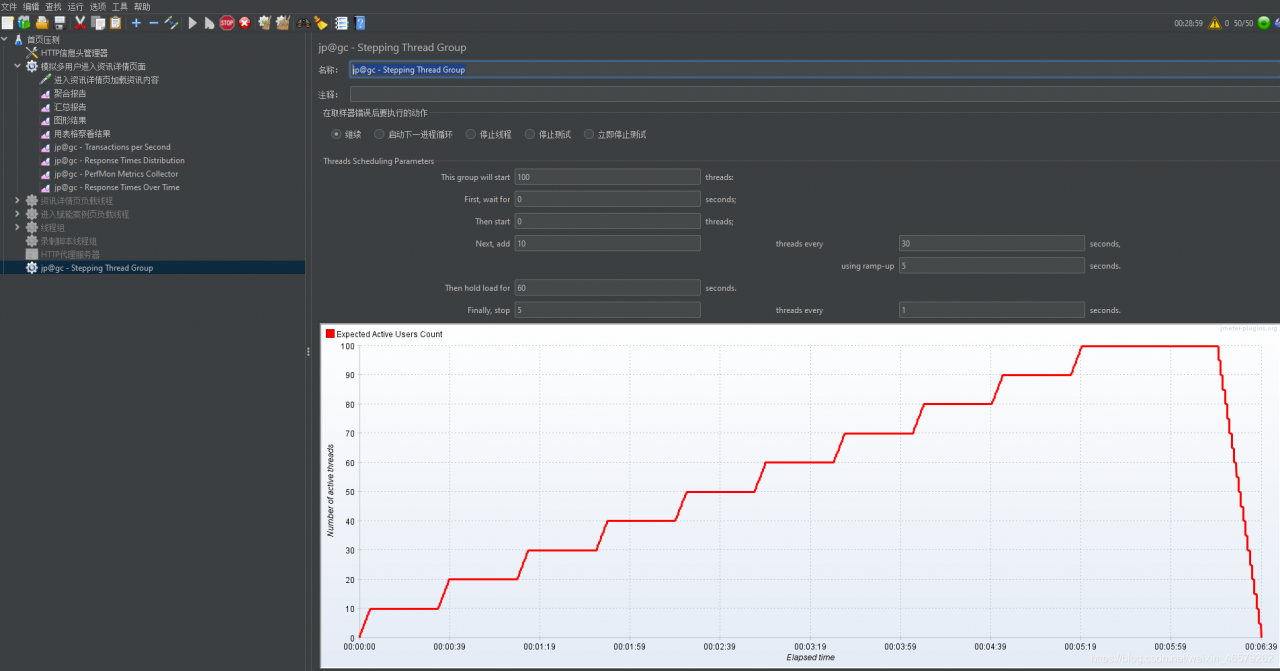This screenshot has height=671, width=1280.
Task: Select jp@gc - Transactions per Second listener
Action: pos(112,147)
